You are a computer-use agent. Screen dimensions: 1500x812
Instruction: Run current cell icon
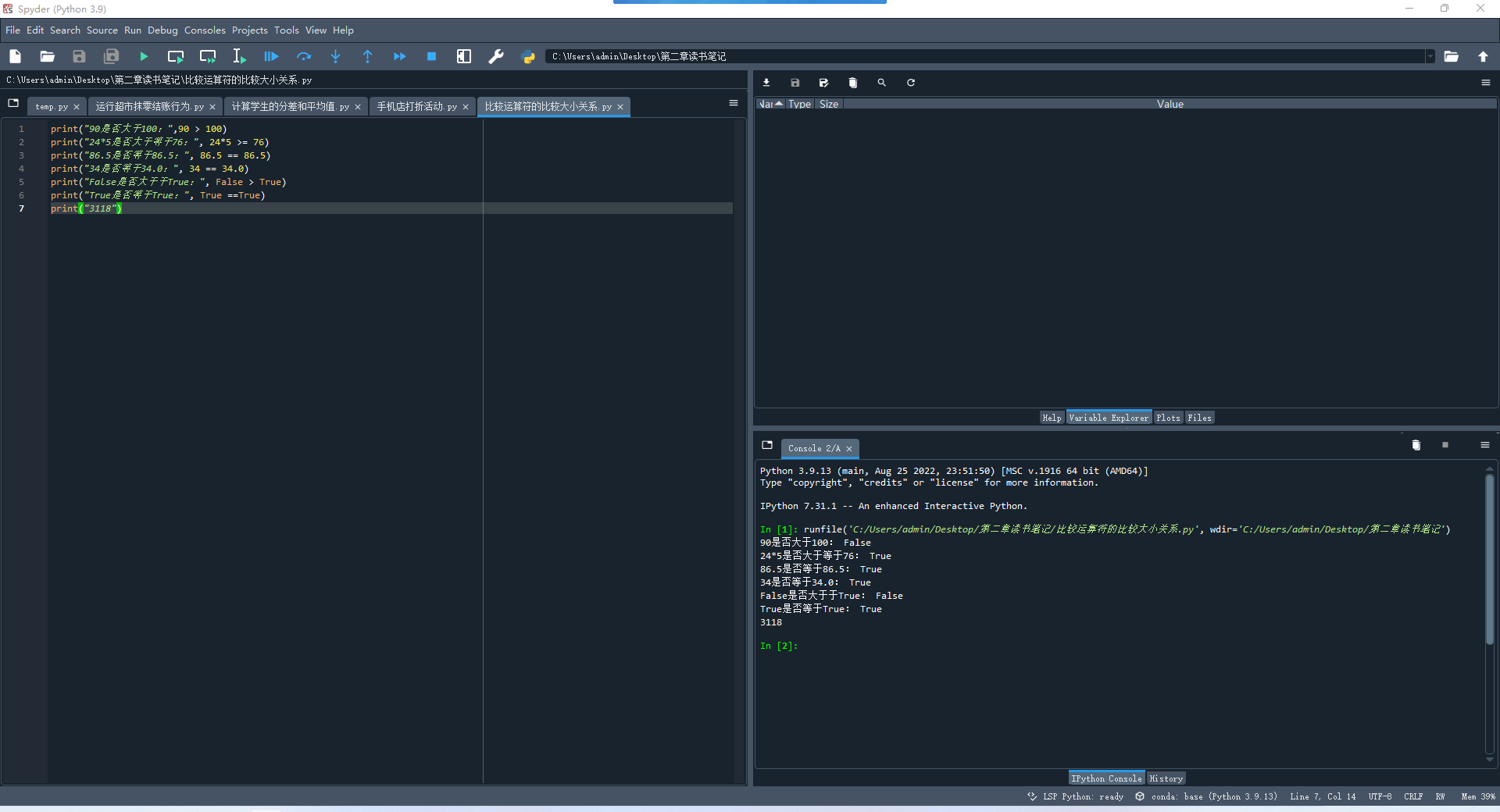pyautogui.click(x=176, y=56)
